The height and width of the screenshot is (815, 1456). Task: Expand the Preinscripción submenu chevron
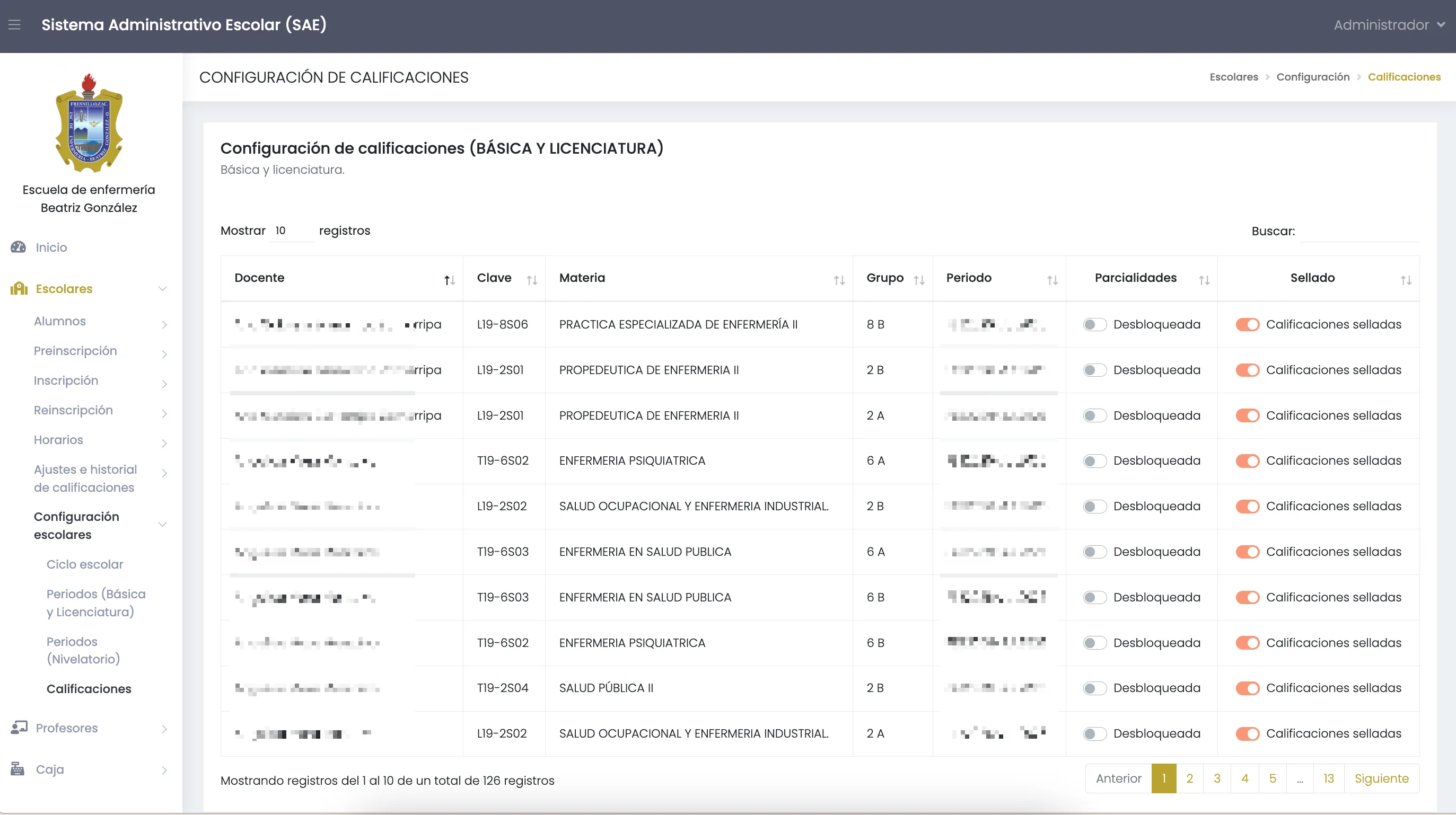click(164, 354)
